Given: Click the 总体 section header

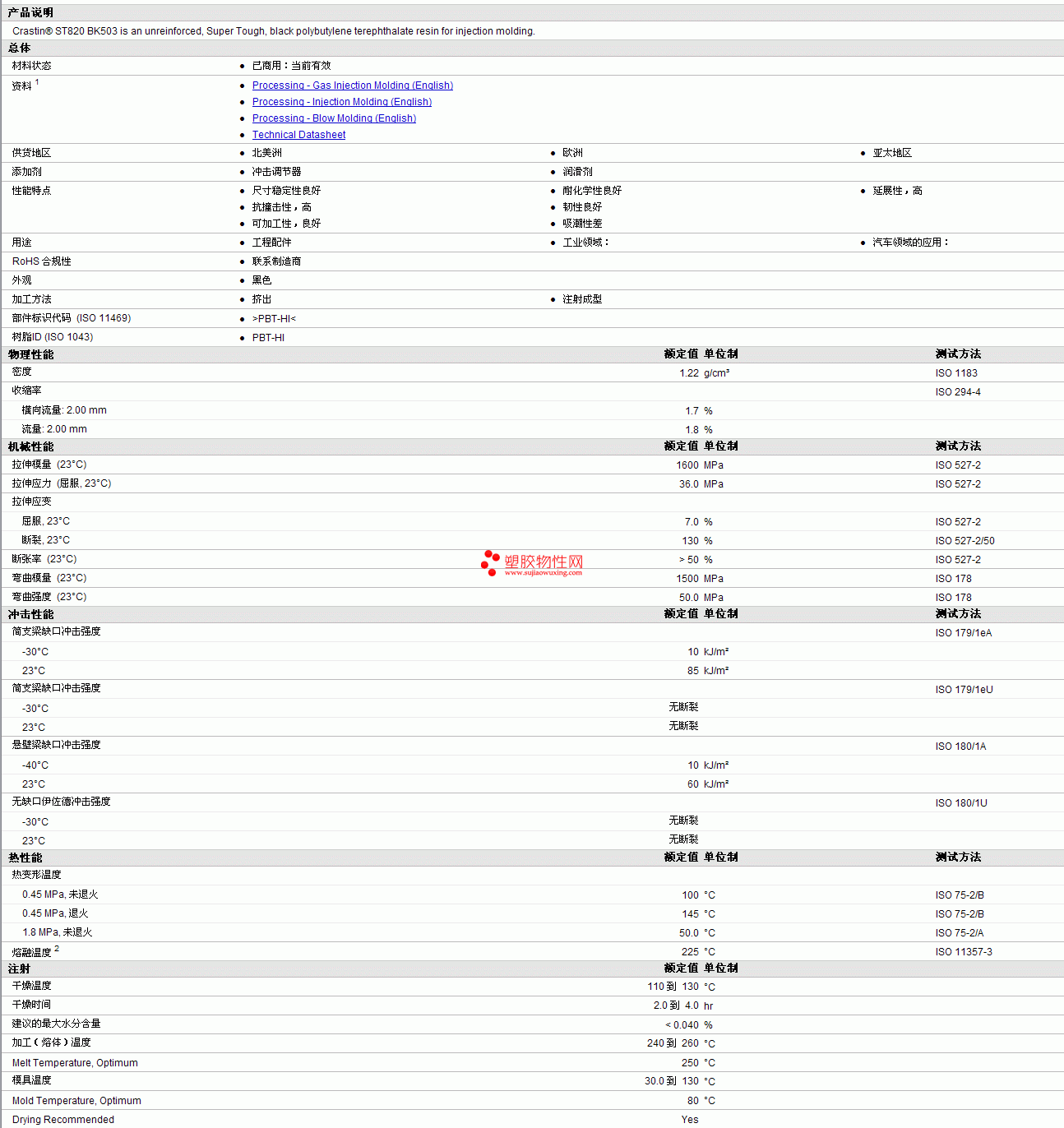Looking at the screenshot, I should coord(19,49).
